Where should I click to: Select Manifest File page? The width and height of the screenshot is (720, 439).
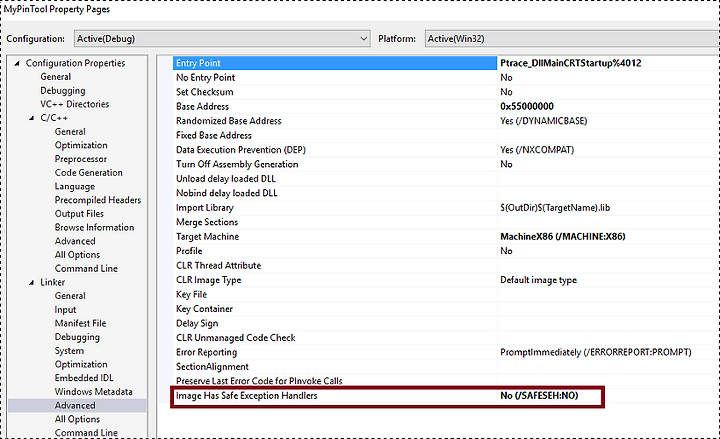[x=80, y=323]
